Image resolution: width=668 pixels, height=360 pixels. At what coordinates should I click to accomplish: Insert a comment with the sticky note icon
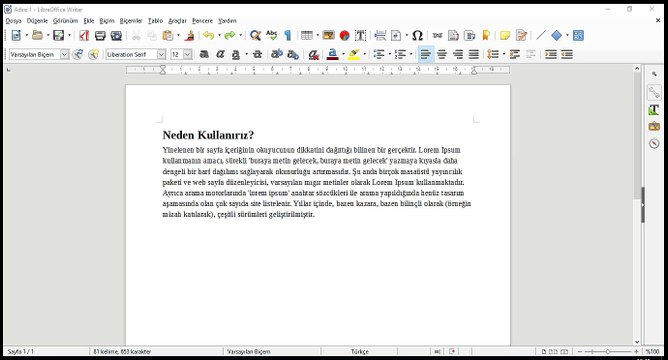click(505, 35)
